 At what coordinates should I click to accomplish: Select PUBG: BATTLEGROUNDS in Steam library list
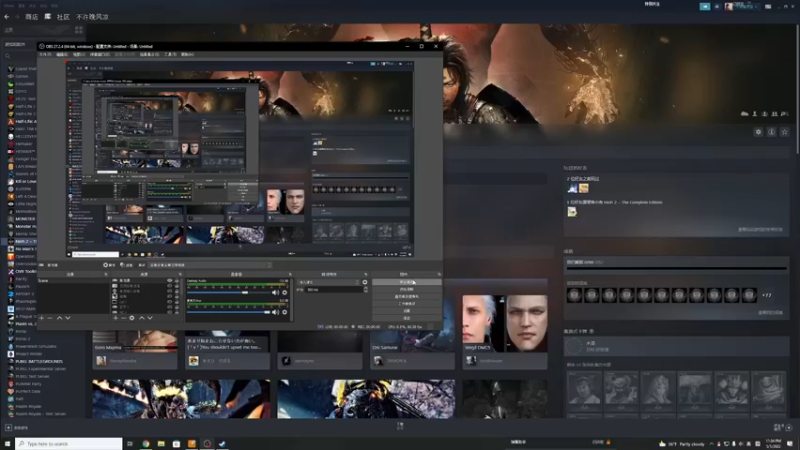point(39,361)
